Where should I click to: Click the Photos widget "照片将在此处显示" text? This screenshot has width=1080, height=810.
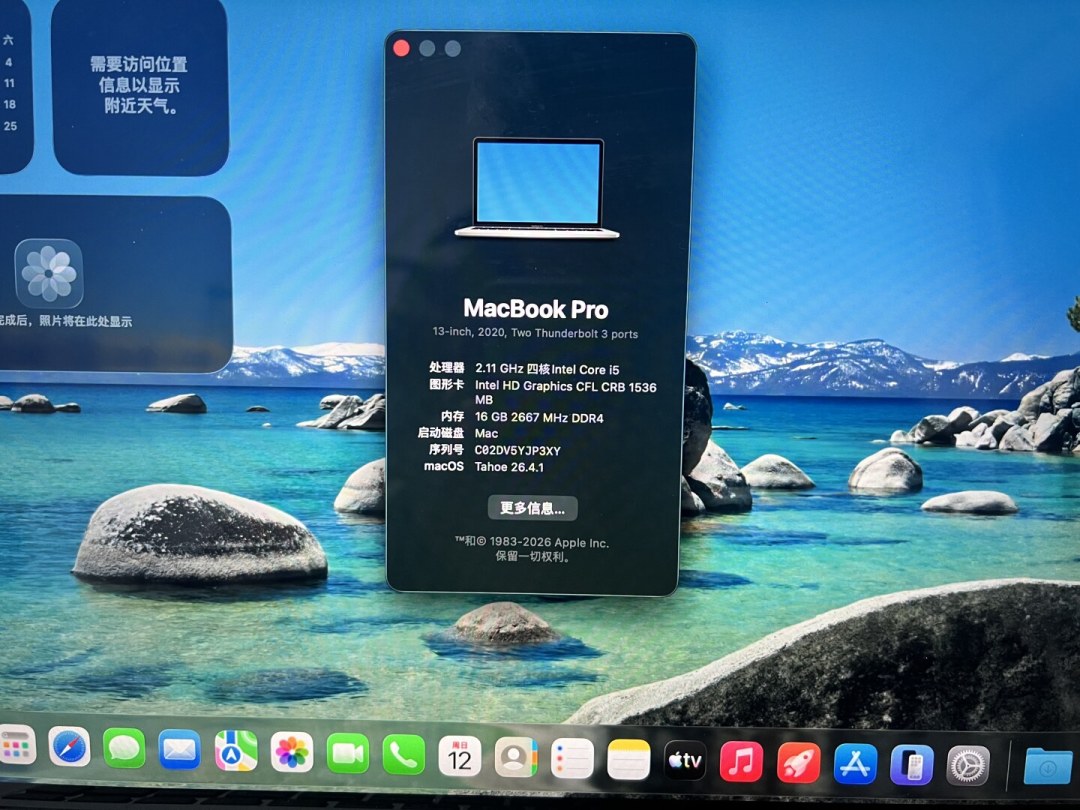pyautogui.click(x=85, y=321)
